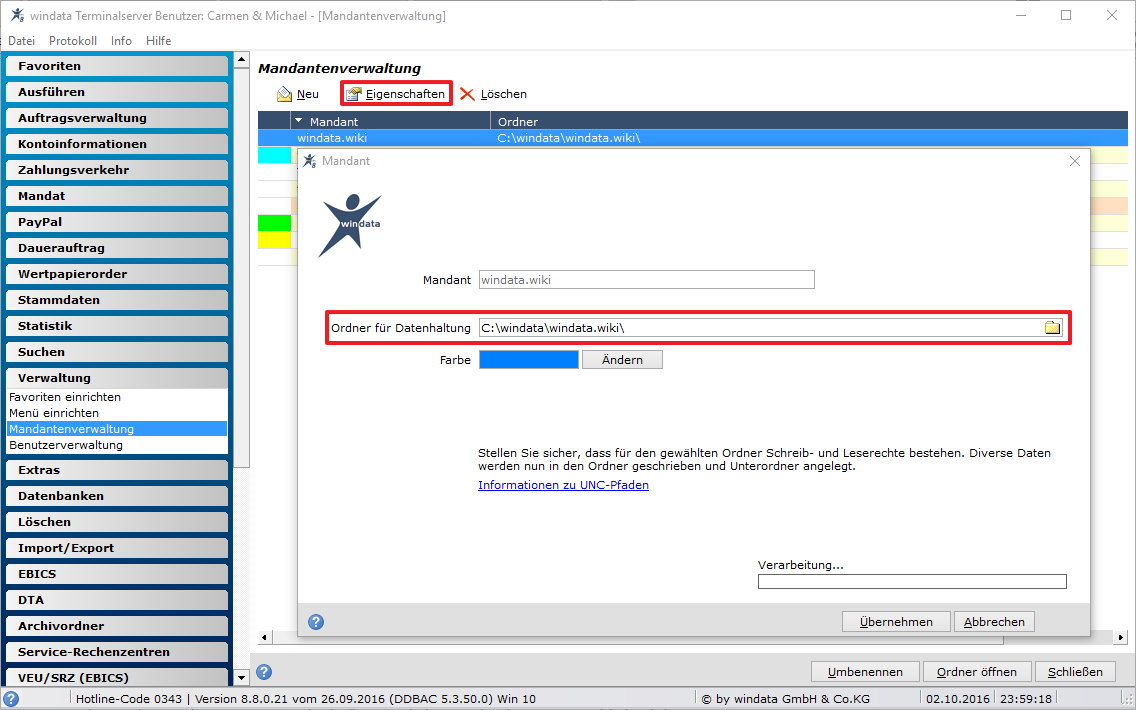Screen dimensions: 1136x710
Task: Open Eigenschaften from the toolbar
Action: pyautogui.click(x=396, y=94)
